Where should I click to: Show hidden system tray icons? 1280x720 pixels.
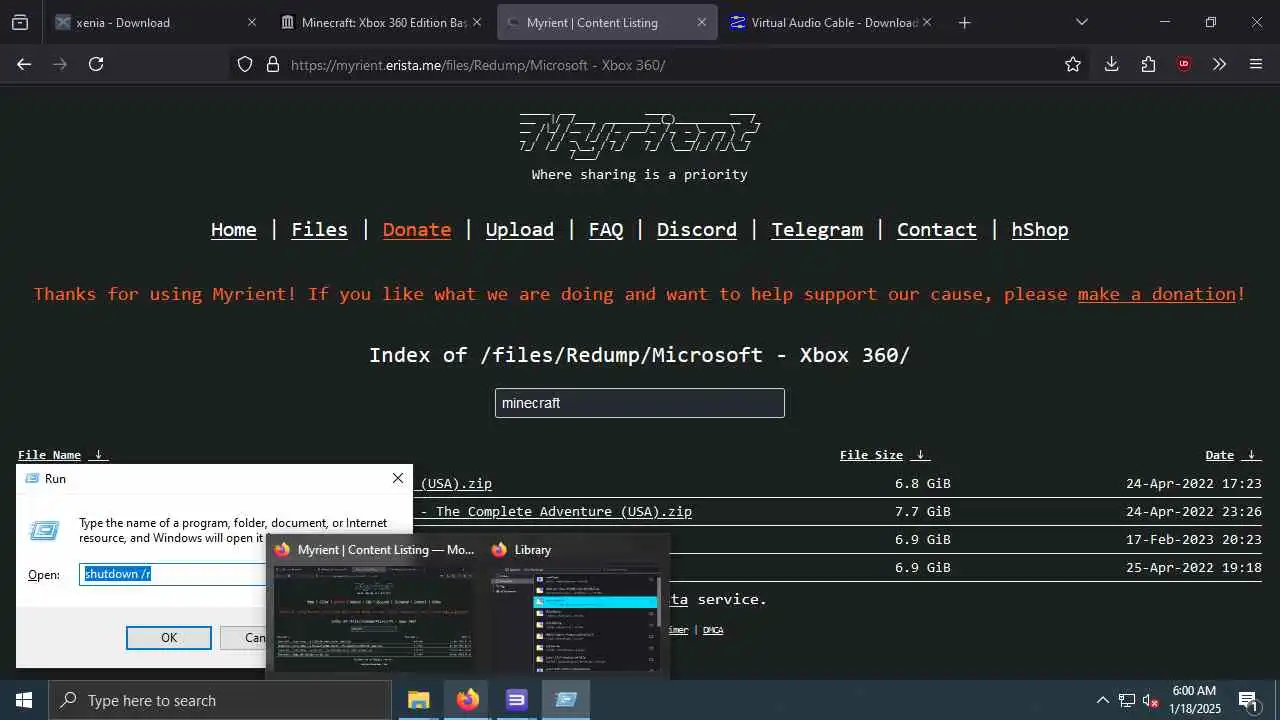(x=1102, y=700)
